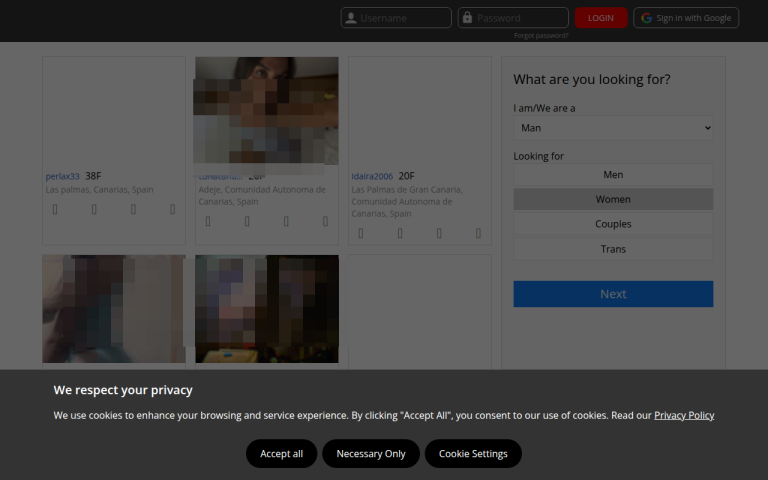This screenshot has height=480, width=768.
Task: Open perlax33 profile link
Action: click(x=62, y=176)
